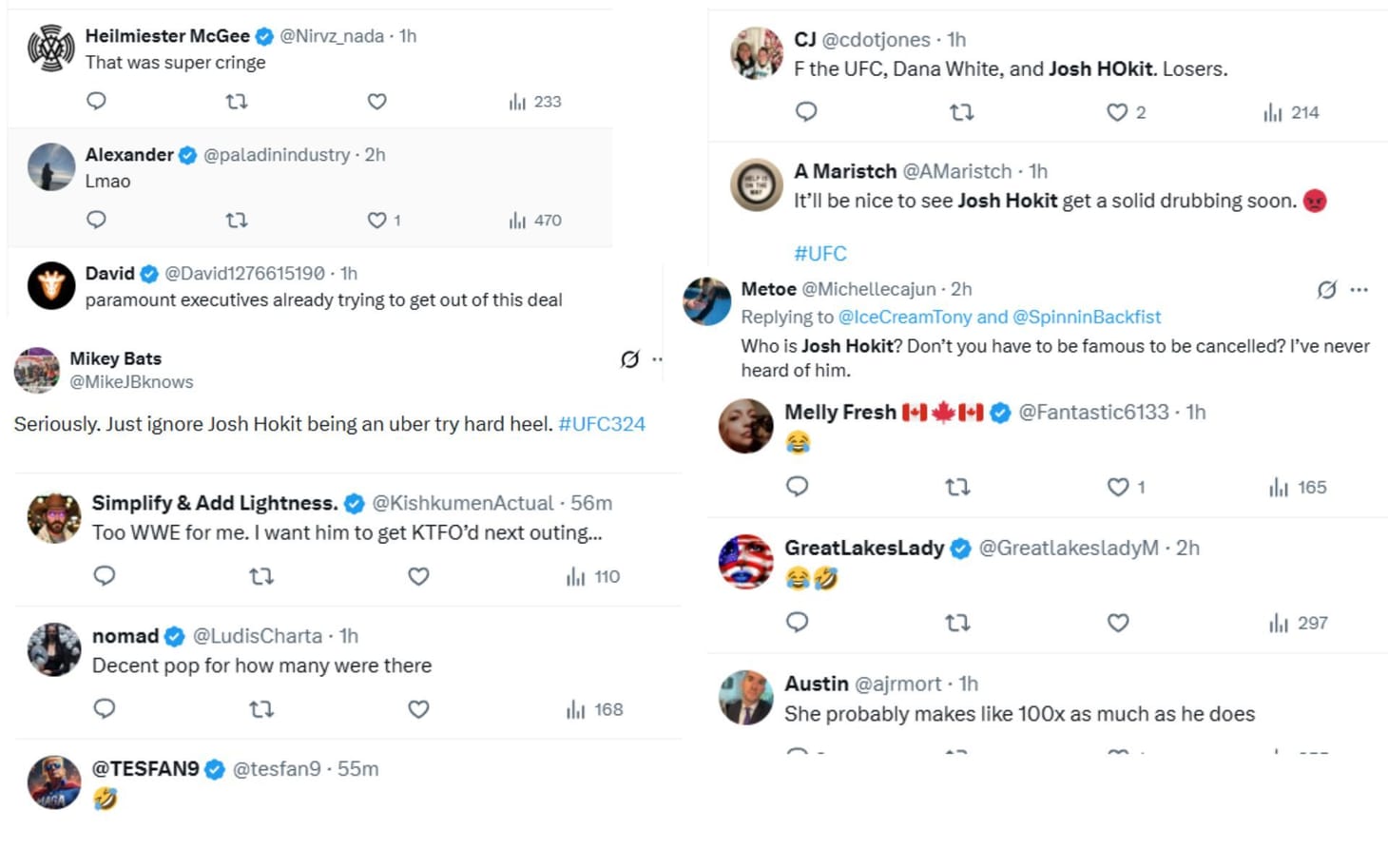The height and width of the screenshot is (868, 1388).
Task: Select the verified badge next to David's name
Action: (149, 273)
